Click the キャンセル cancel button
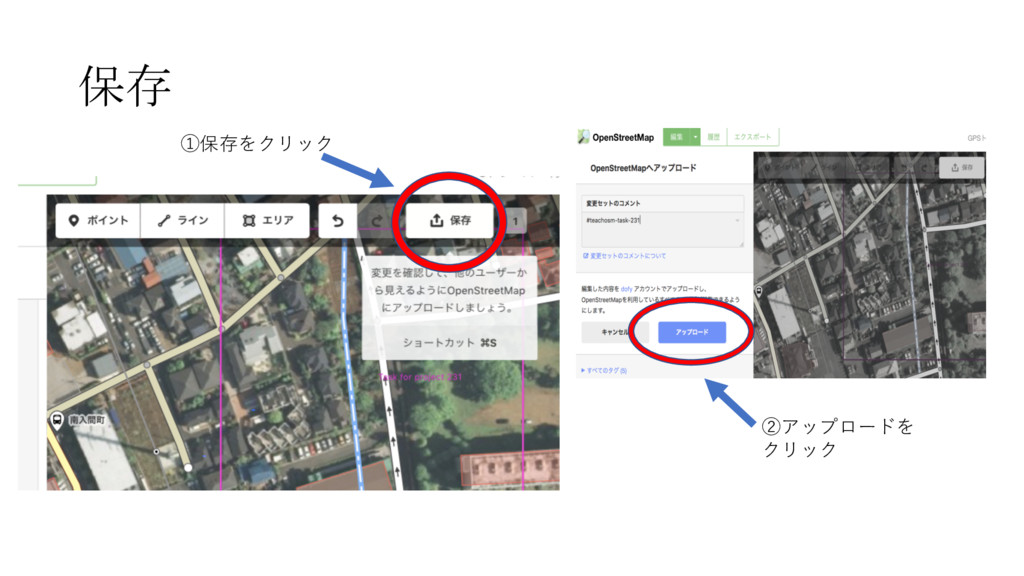The image size is (1024, 576). (614, 332)
